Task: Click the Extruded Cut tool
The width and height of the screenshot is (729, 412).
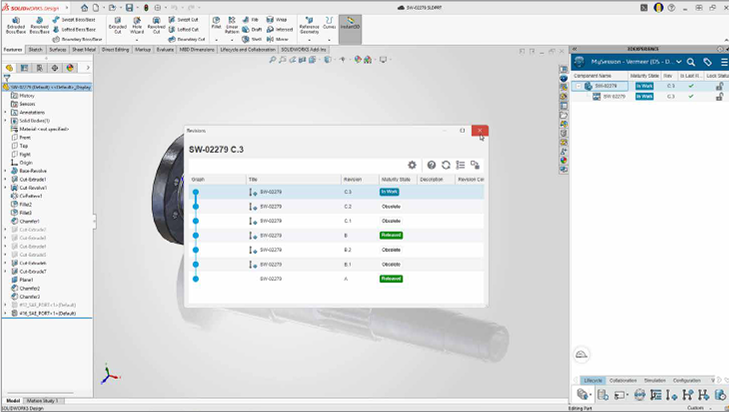Action: [117, 26]
